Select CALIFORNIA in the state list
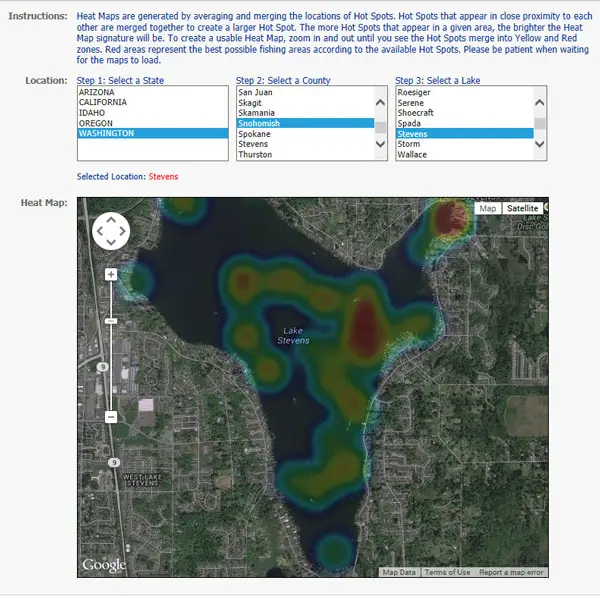Screen dimensions: 600x598 [x=153, y=102]
